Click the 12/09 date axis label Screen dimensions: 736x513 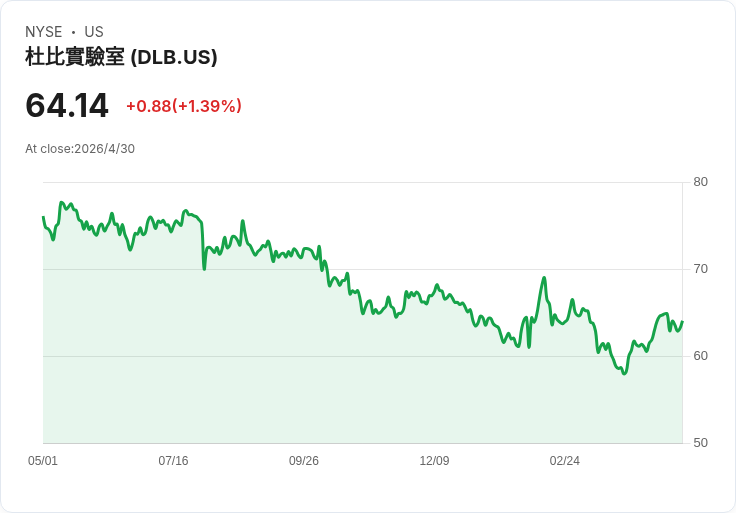click(434, 460)
